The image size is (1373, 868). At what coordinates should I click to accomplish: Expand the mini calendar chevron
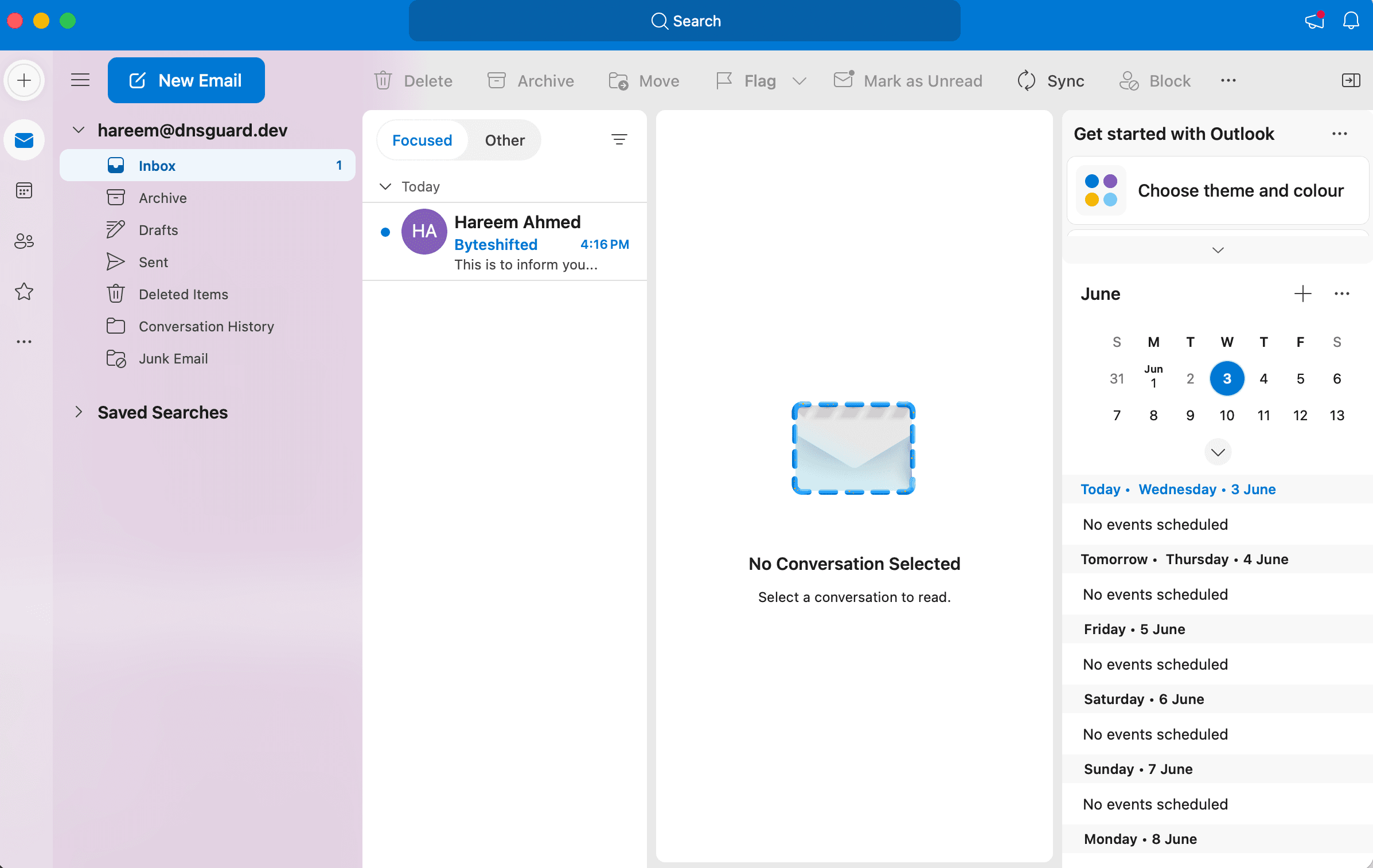tap(1218, 452)
